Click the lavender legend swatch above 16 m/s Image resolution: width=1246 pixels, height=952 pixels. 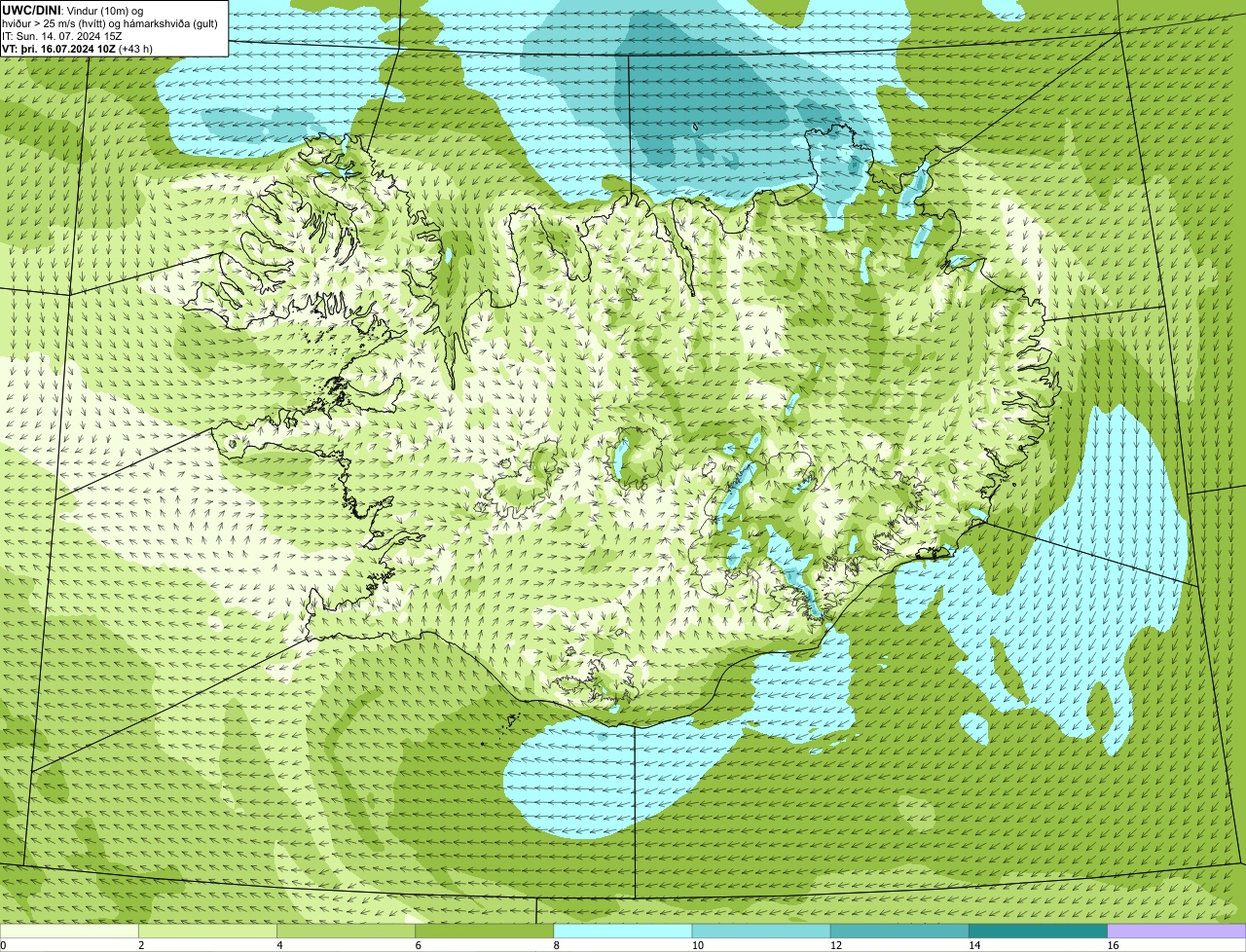click(x=1177, y=931)
